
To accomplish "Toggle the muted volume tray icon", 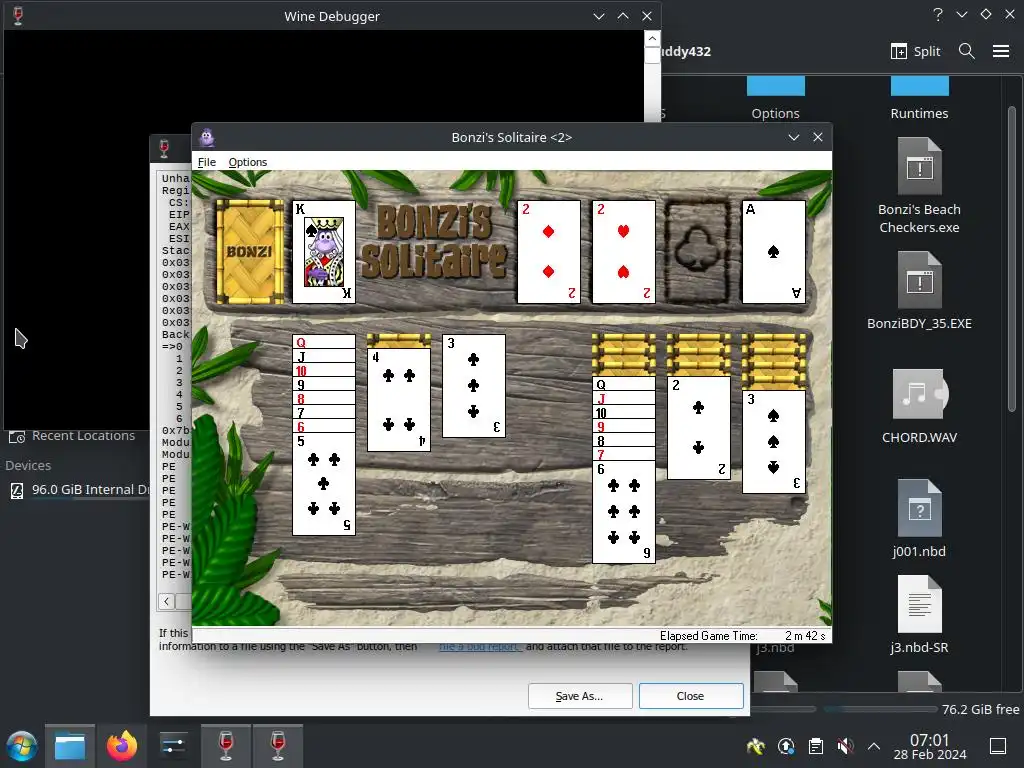I will tap(845, 746).
